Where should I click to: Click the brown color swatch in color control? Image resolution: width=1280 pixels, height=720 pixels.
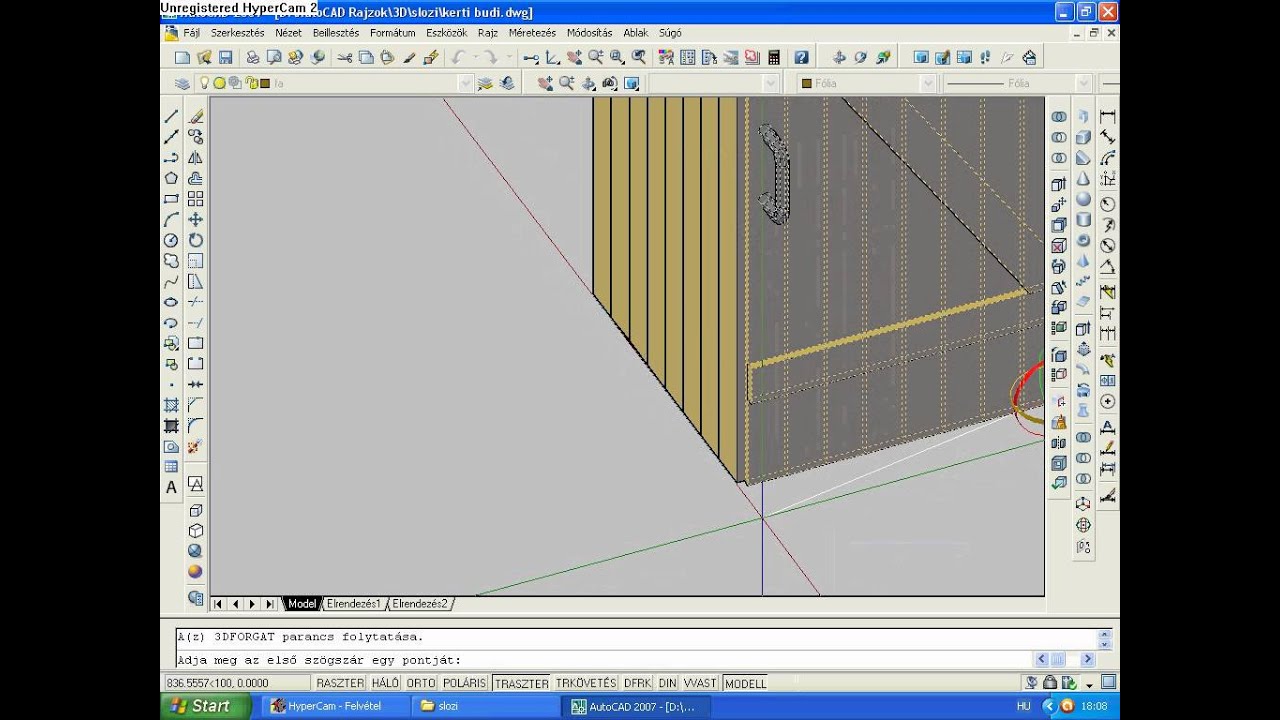click(806, 84)
